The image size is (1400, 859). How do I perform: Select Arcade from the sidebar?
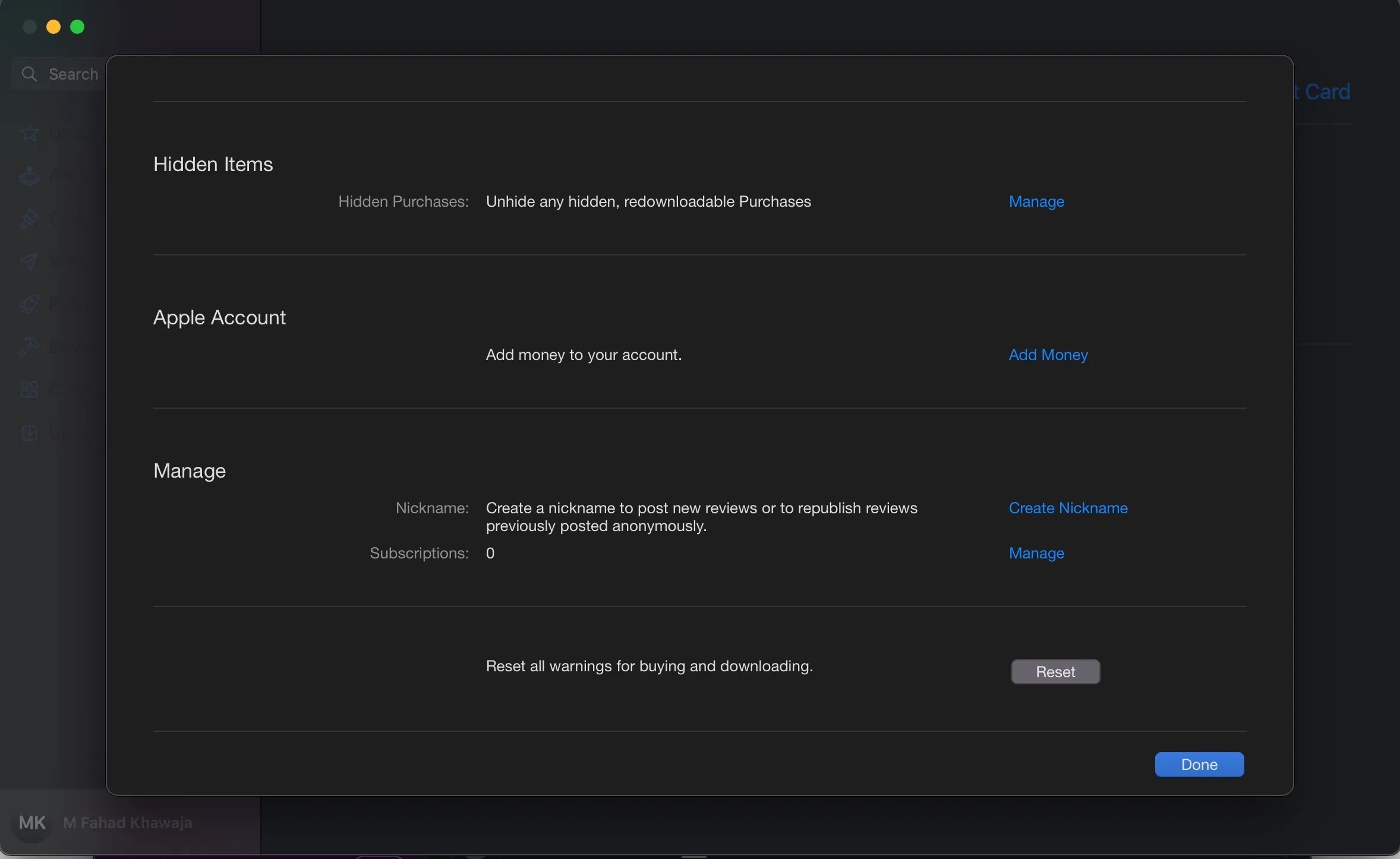(28, 175)
